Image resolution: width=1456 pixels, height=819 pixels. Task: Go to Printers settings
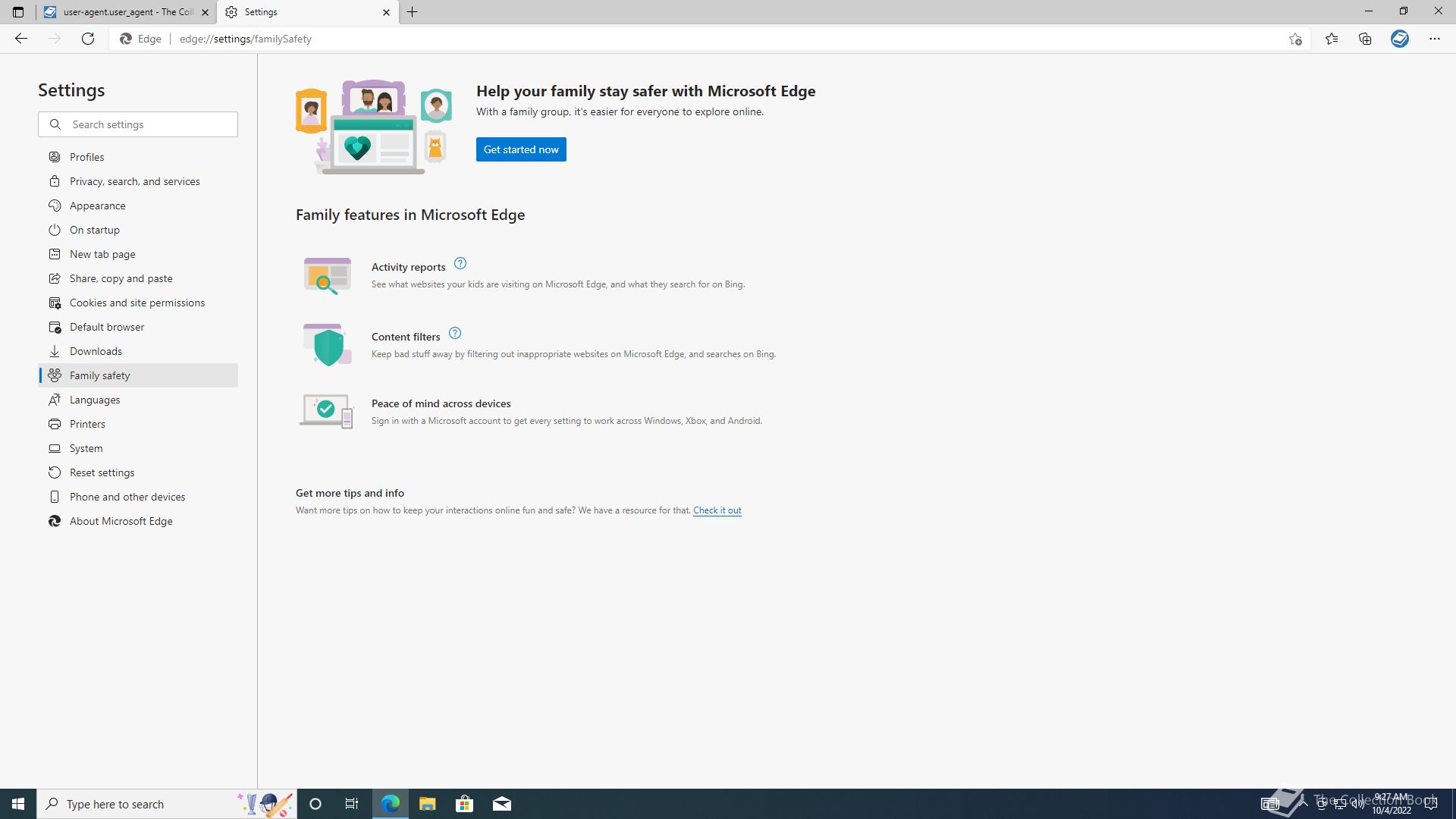138,424
